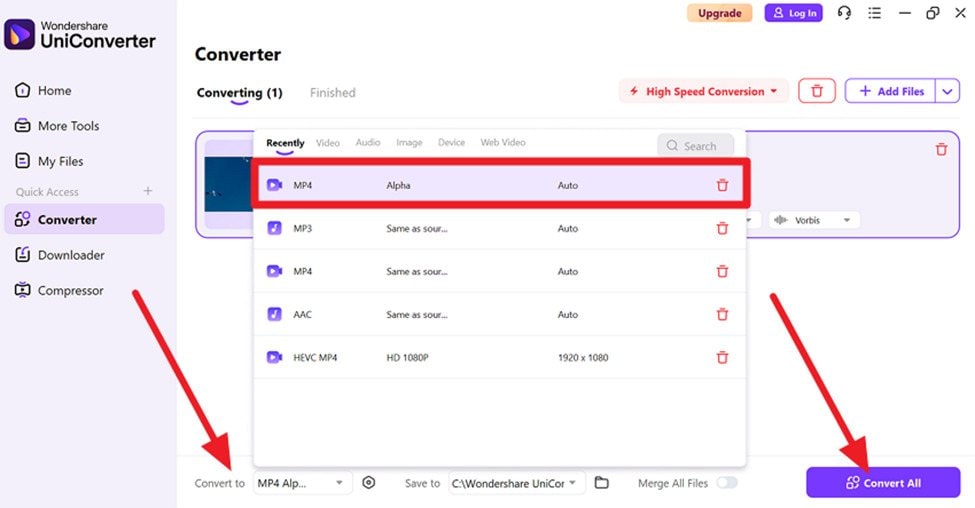975x508 pixels.
Task: Remove the file card using its trash icon
Action: (x=941, y=149)
